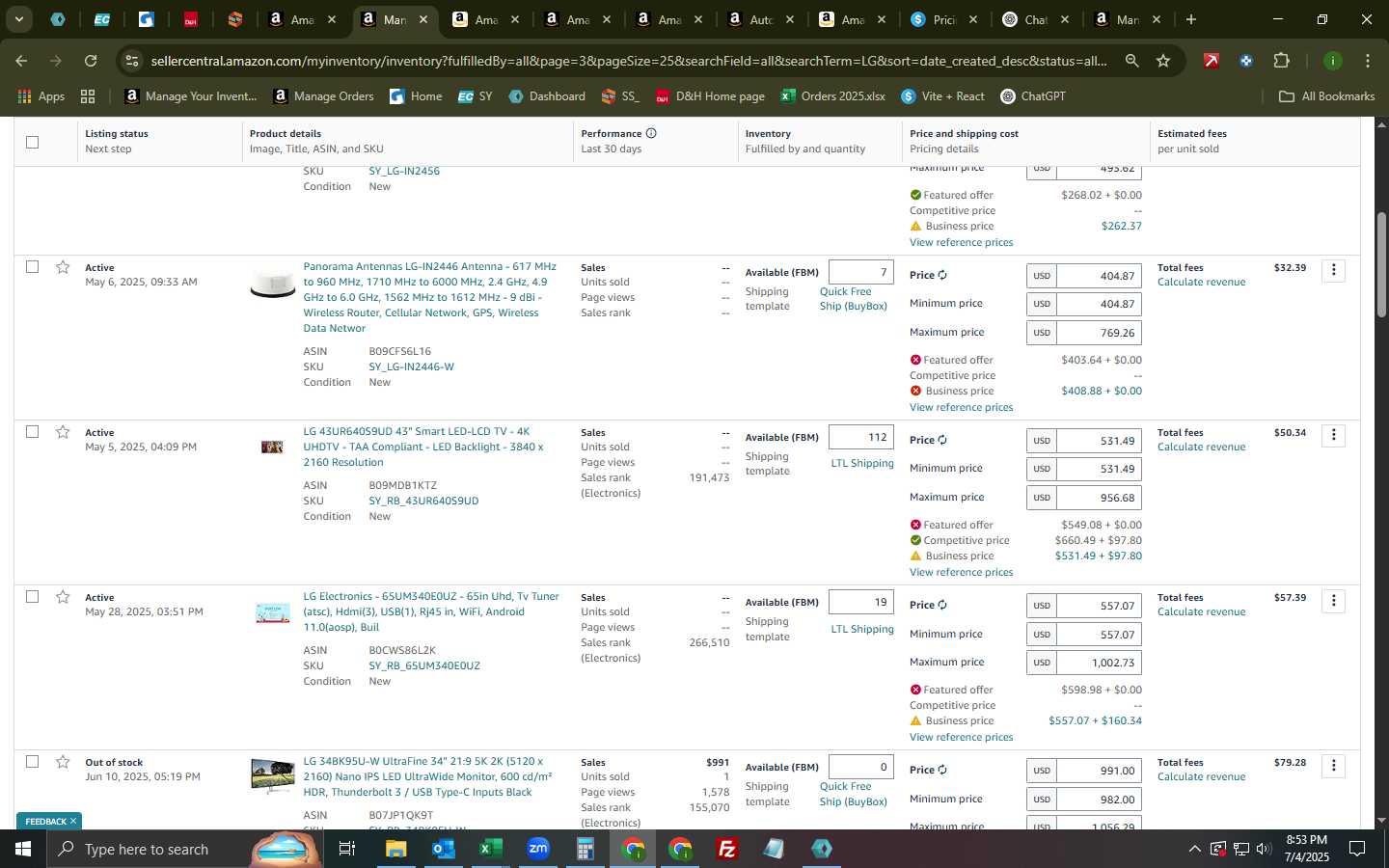Show hidden system tray icons

(x=1194, y=849)
